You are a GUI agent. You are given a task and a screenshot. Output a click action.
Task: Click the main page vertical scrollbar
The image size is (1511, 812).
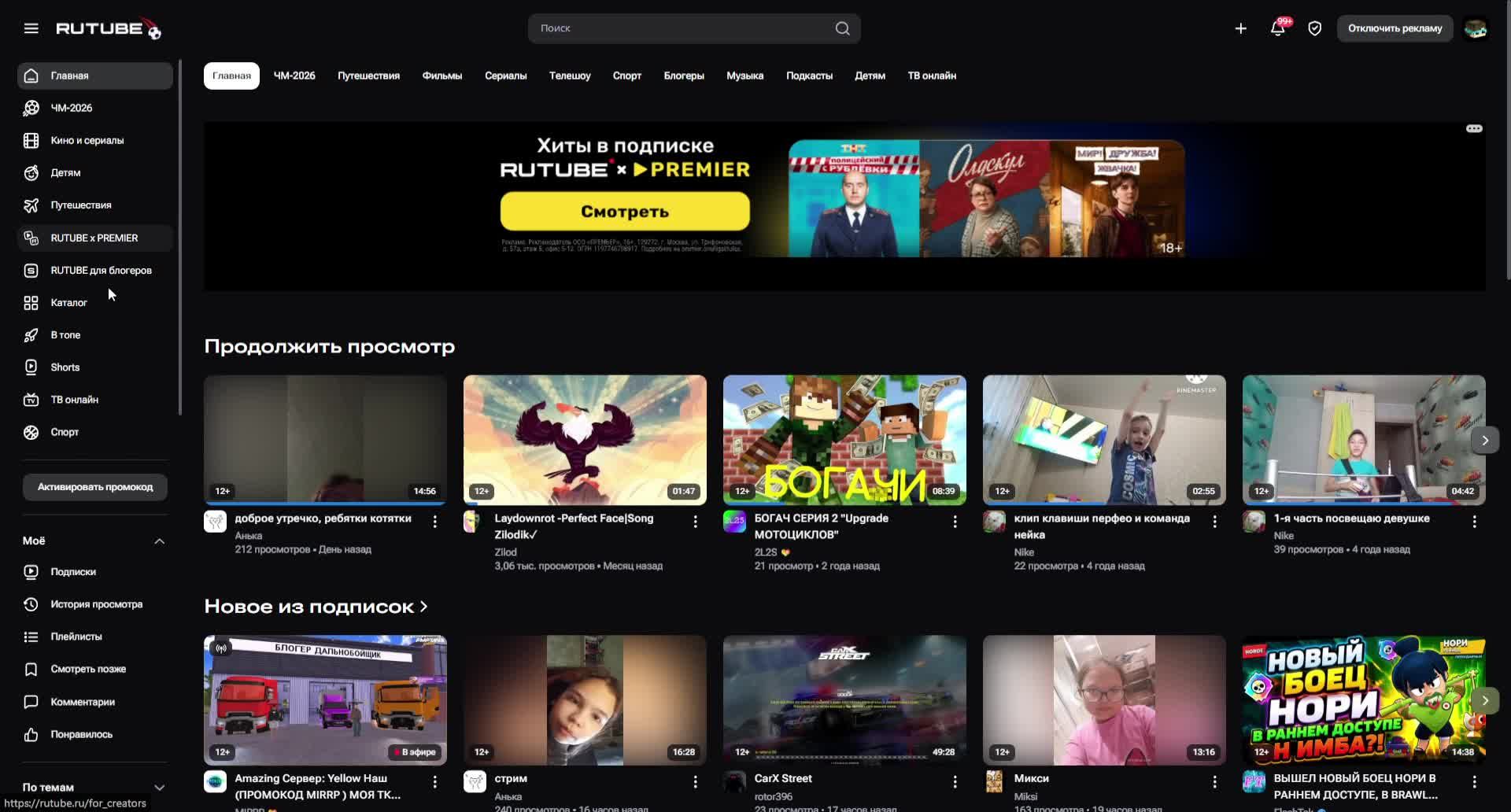pos(1508,142)
